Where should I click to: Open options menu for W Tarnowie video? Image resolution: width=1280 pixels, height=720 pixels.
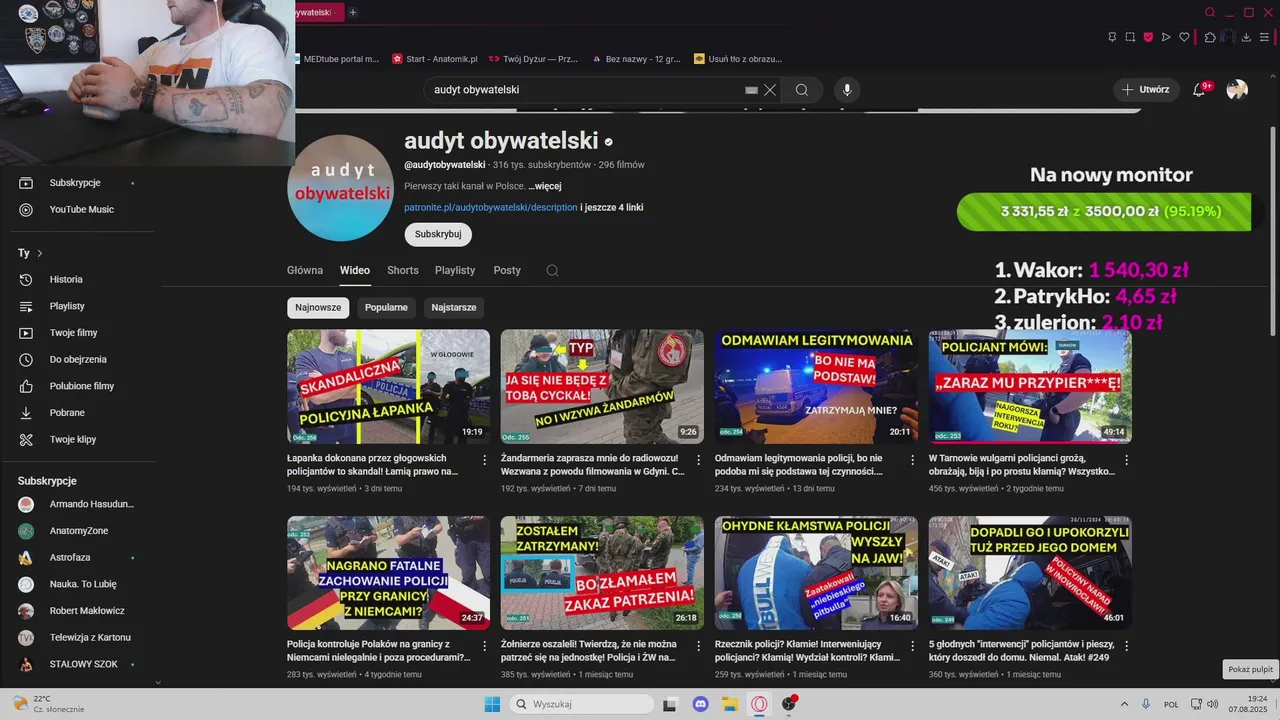pos(1126,460)
